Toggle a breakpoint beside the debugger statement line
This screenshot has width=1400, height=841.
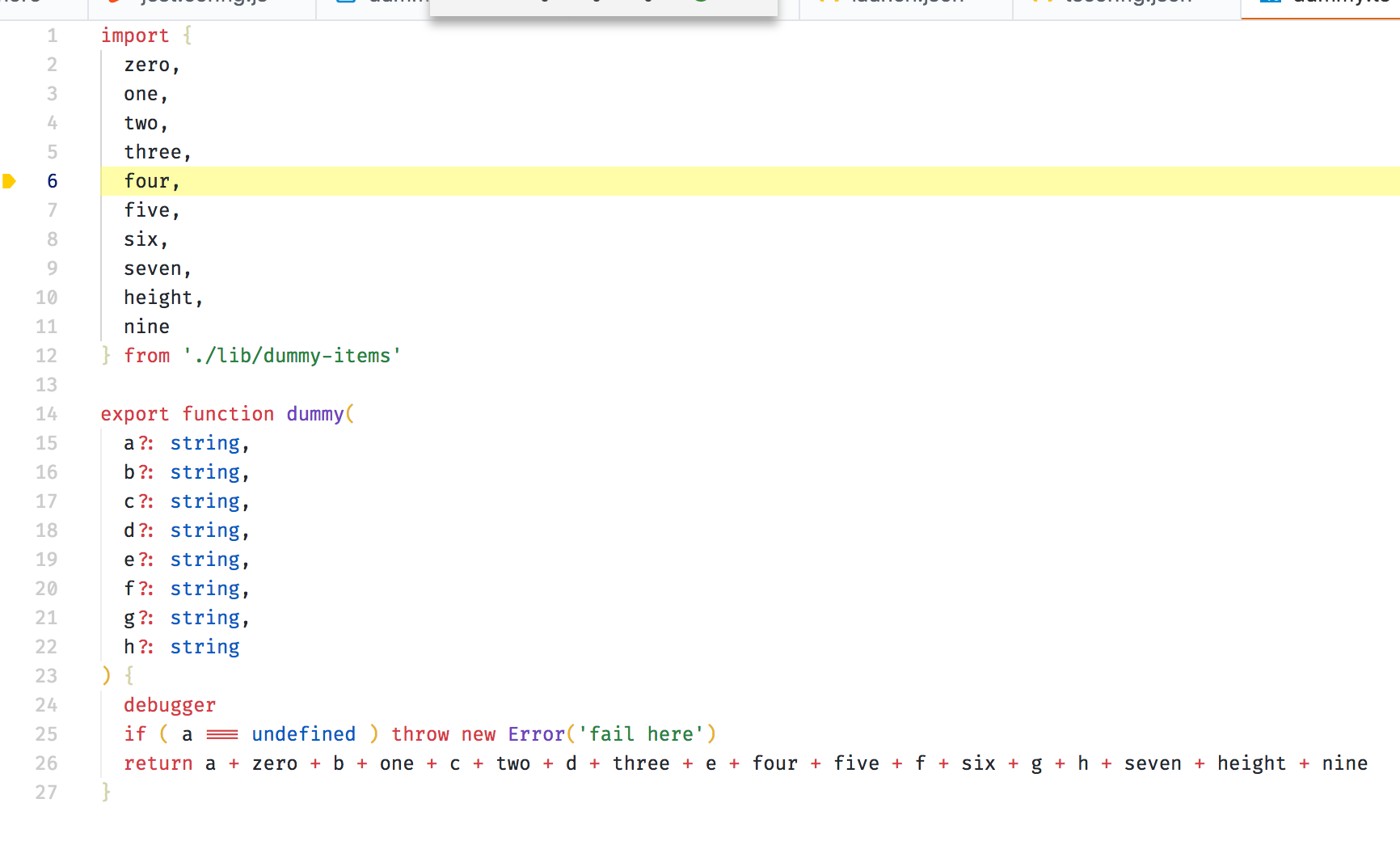coord(11,705)
